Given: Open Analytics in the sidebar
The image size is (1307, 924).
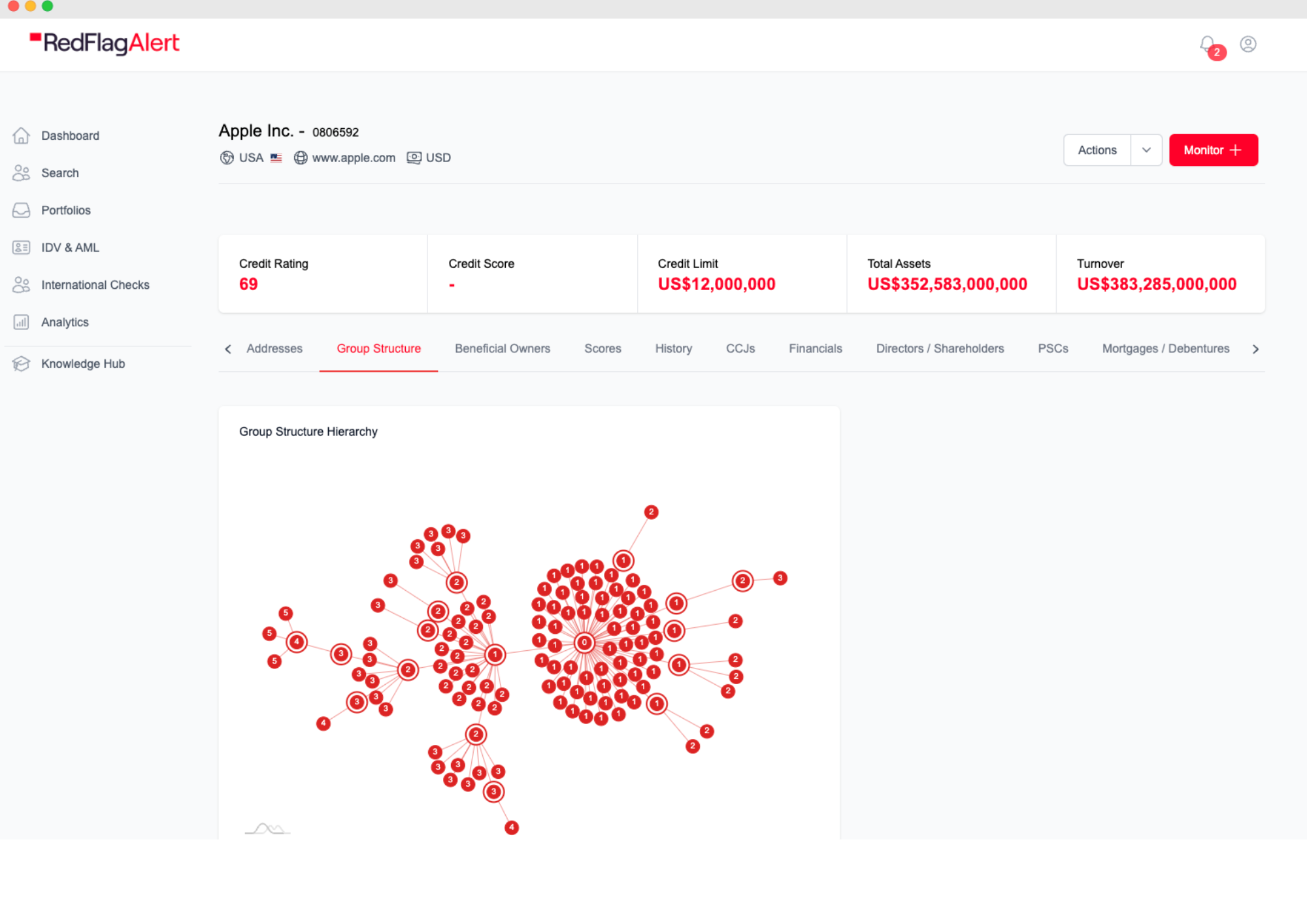Looking at the screenshot, I should [x=65, y=322].
